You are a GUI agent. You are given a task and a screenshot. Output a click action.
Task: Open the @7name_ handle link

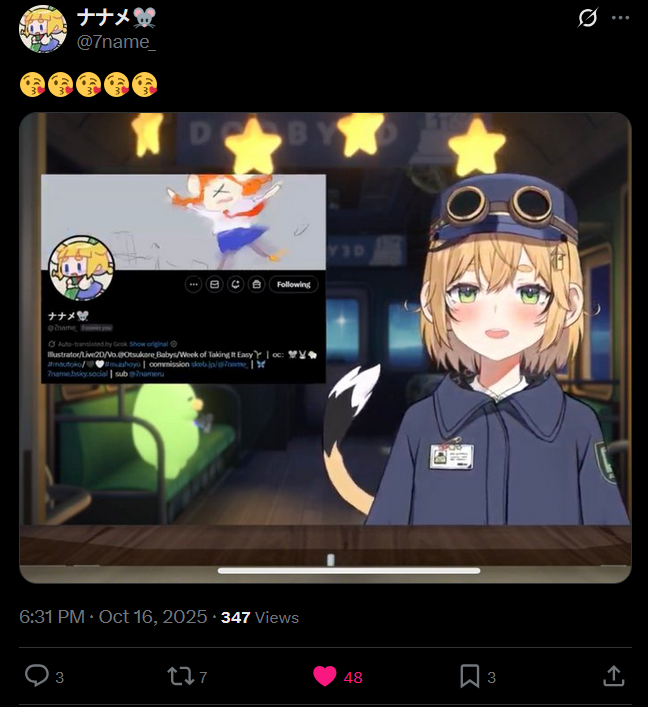point(116,42)
